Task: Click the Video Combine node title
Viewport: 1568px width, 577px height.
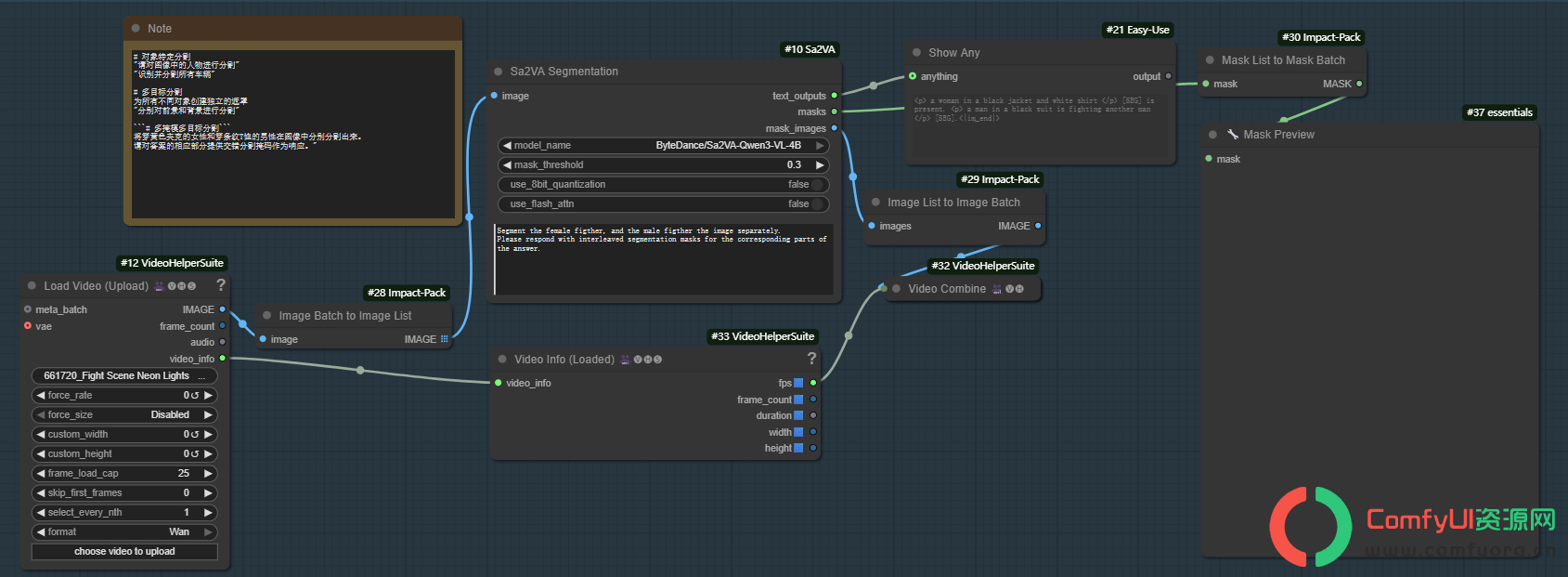Action: 947,289
